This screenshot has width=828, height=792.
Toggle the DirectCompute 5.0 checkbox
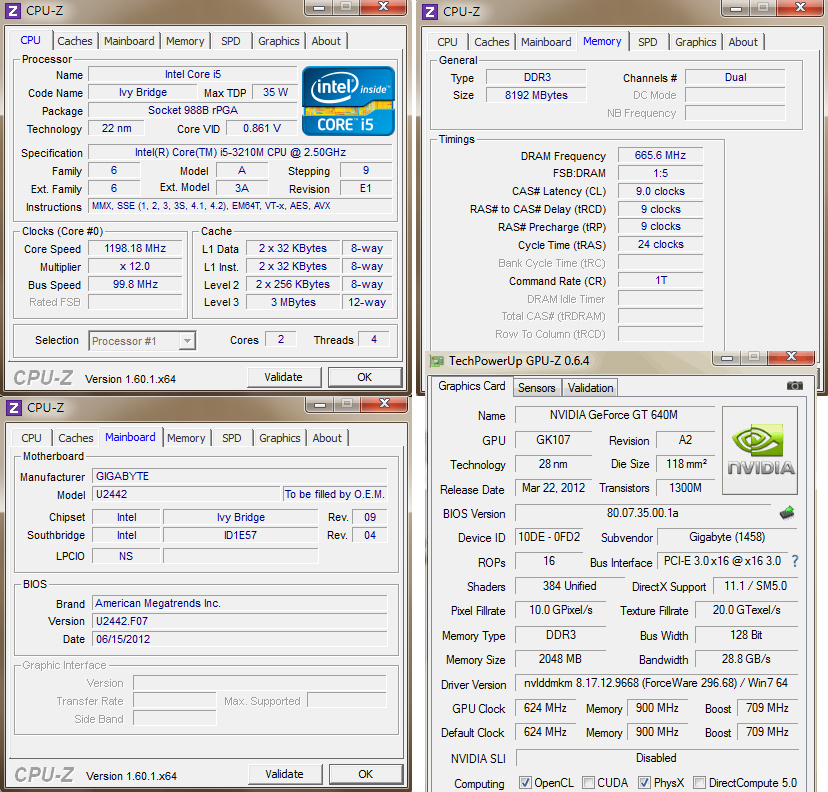(699, 782)
